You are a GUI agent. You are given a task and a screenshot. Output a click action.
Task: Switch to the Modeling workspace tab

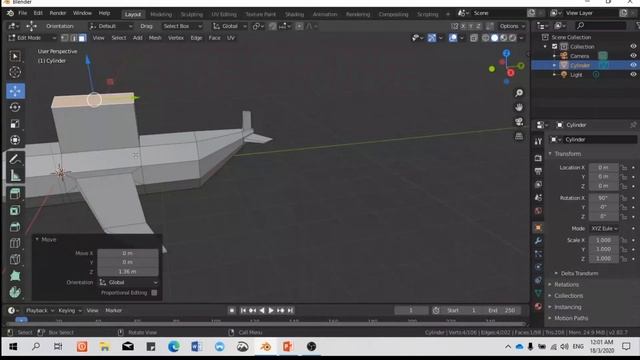point(161,14)
